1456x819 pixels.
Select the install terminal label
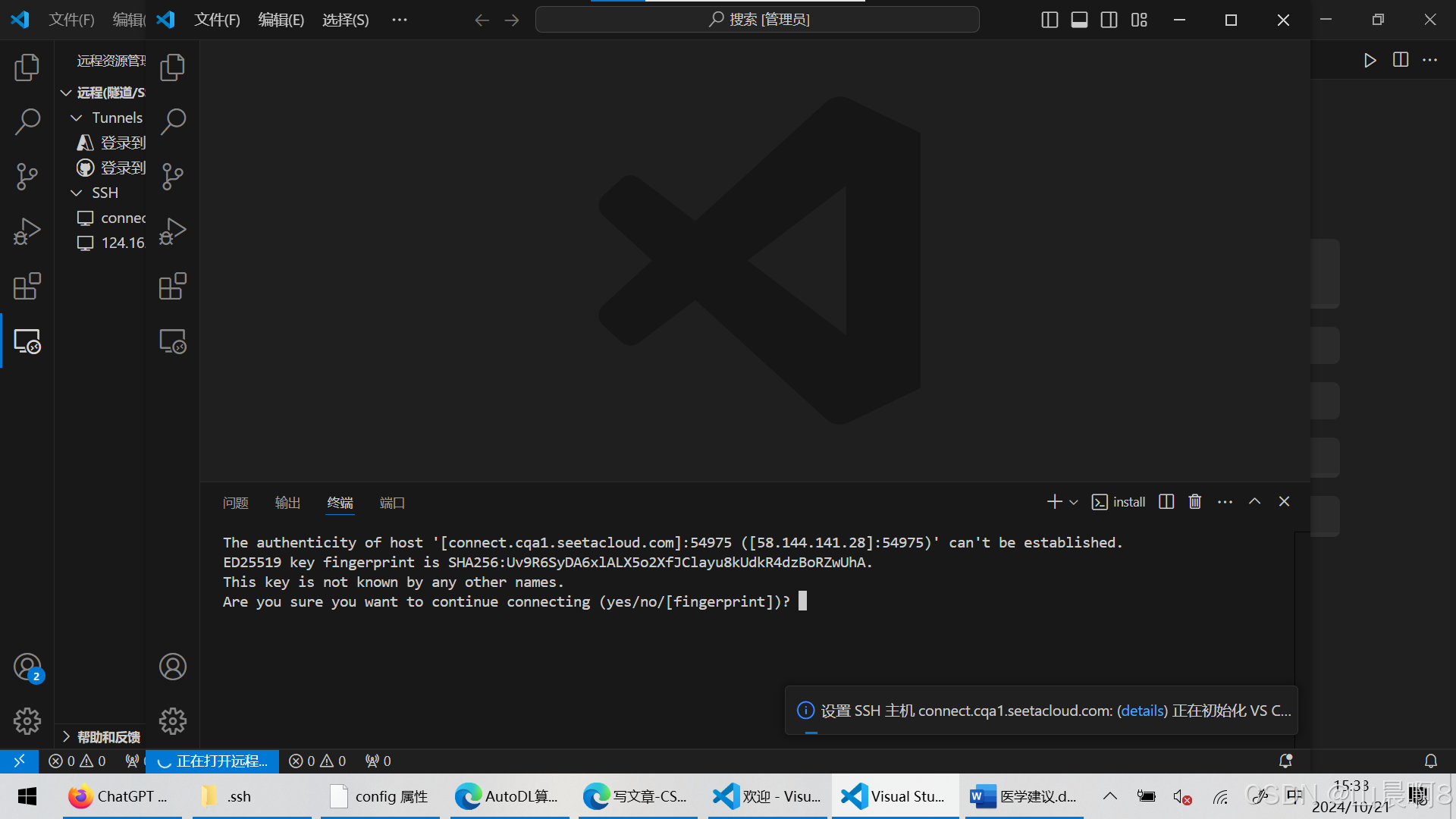point(1119,502)
